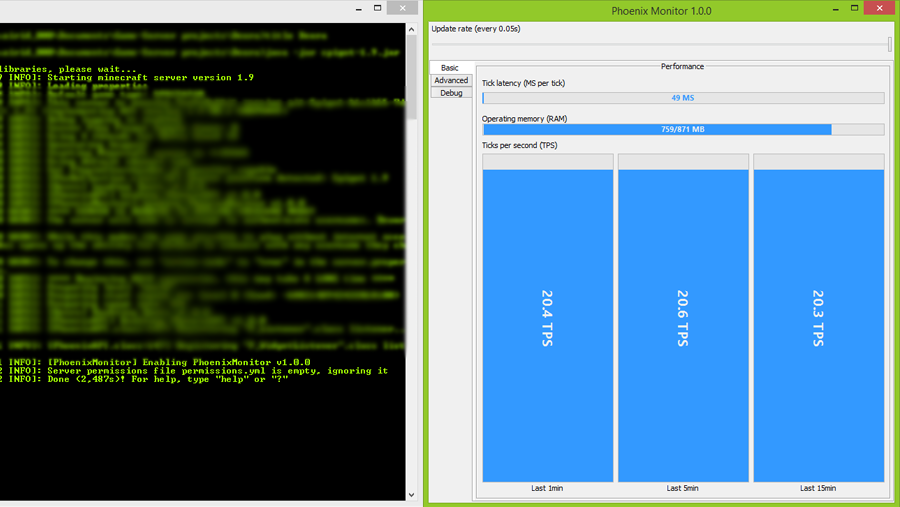The image size is (900, 507).
Task: Click the Tick latency 49 MS bar
Action: click(683, 98)
